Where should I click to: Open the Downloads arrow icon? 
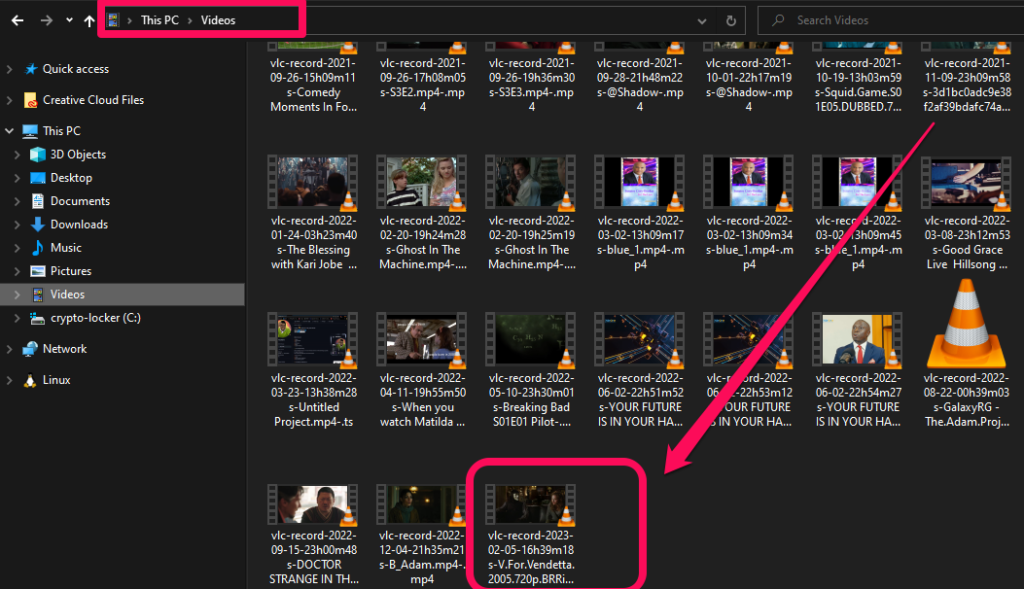38,224
